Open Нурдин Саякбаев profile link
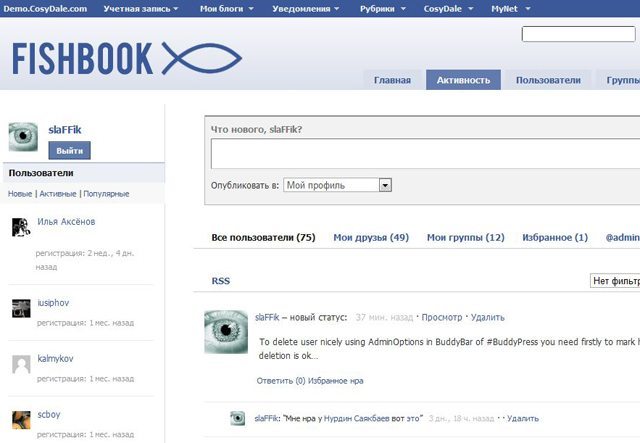This screenshot has width=640, height=443. [357, 419]
